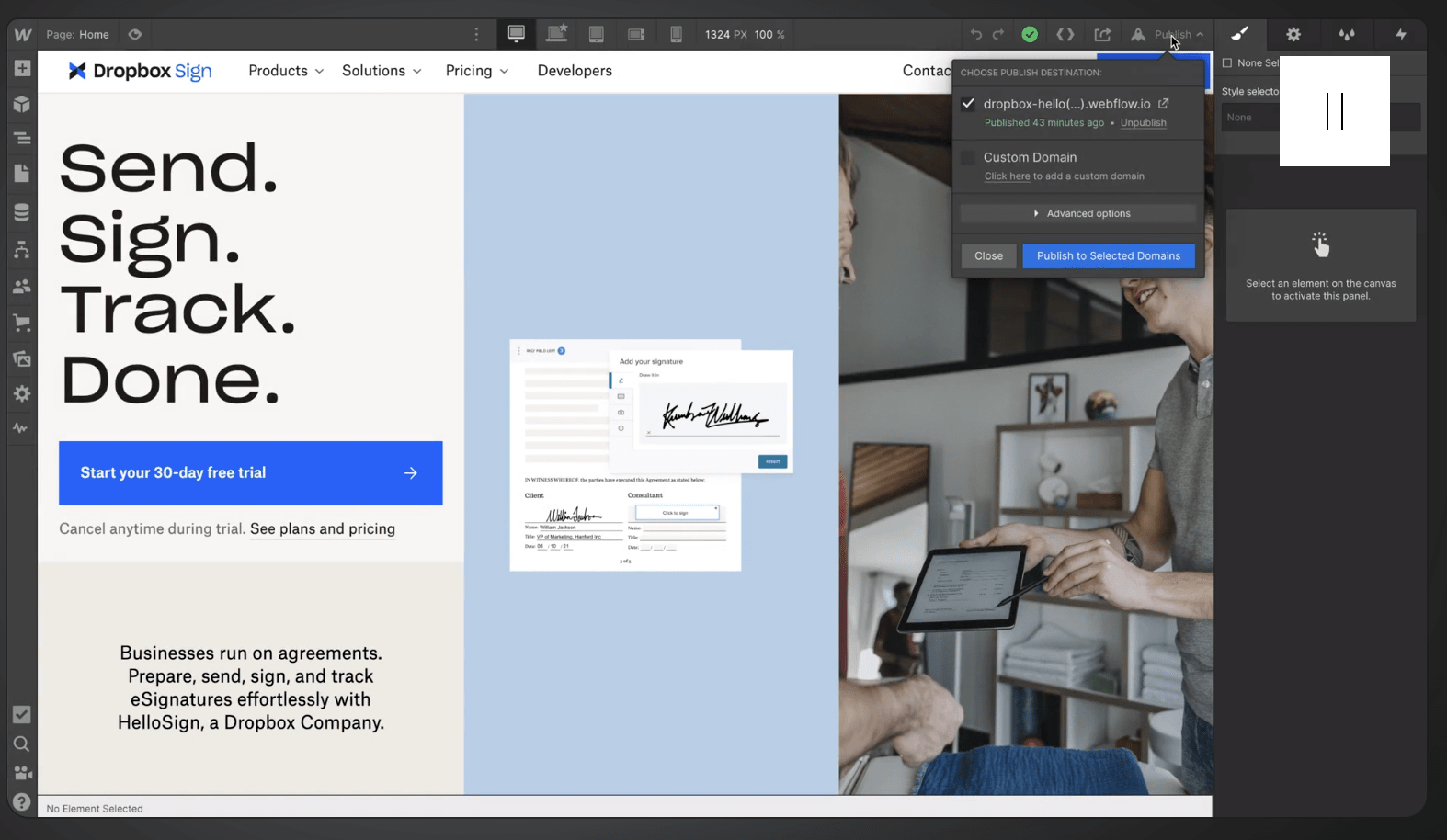This screenshot has width=1447, height=840.
Task: Click the No Element Selected breadcrumb
Action: 95,809
